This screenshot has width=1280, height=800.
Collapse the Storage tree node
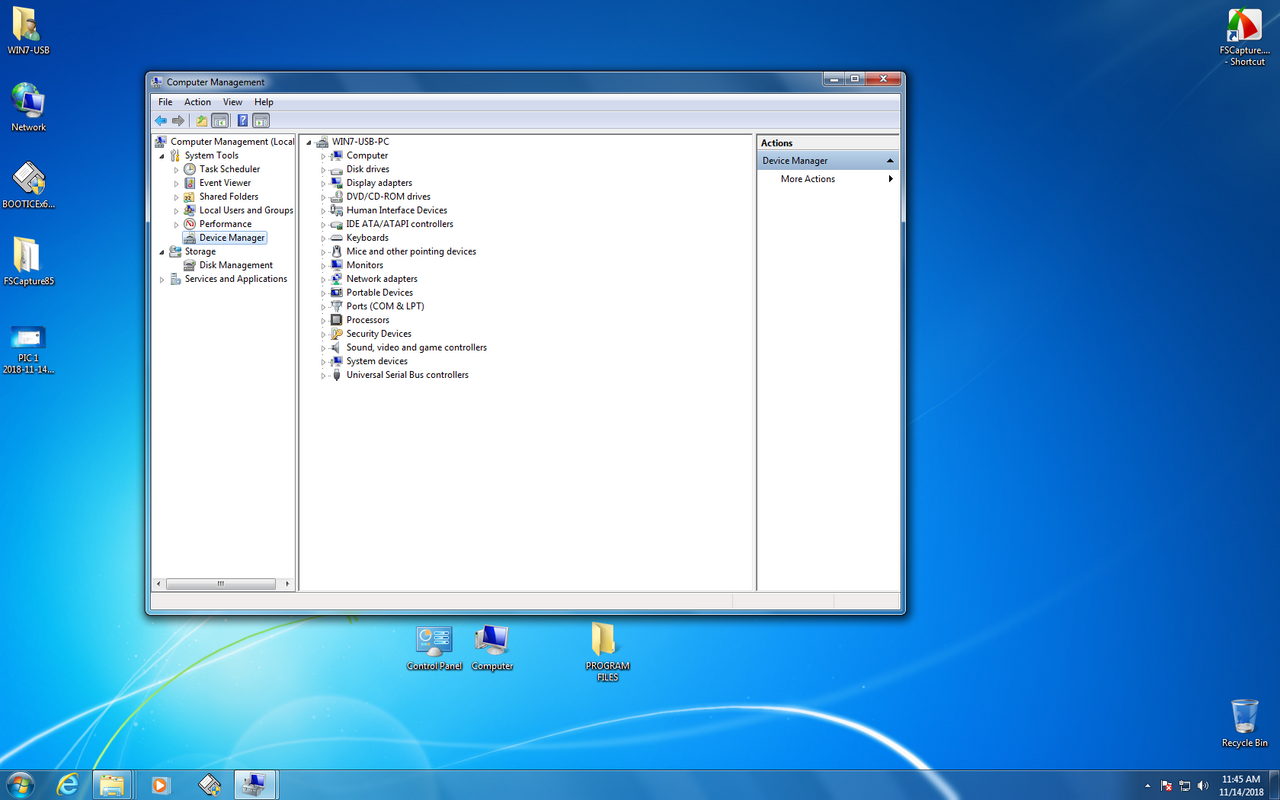click(162, 252)
